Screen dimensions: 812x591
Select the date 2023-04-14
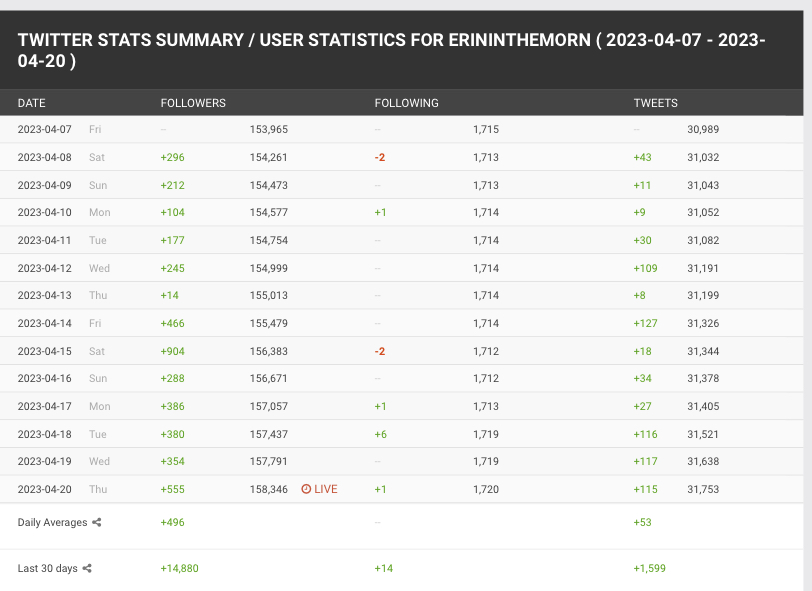click(45, 323)
